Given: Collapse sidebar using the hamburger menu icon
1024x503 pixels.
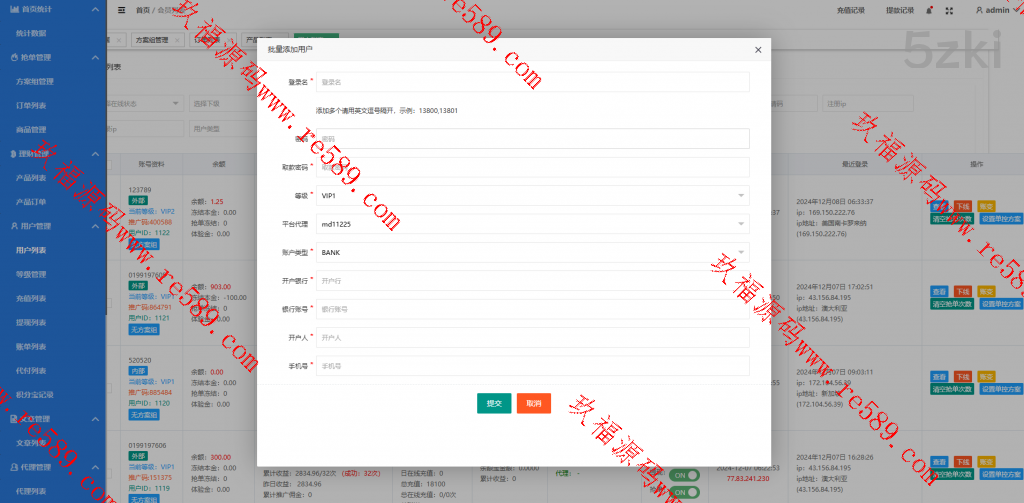Looking at the screenshot, I should tap(121, 10).
